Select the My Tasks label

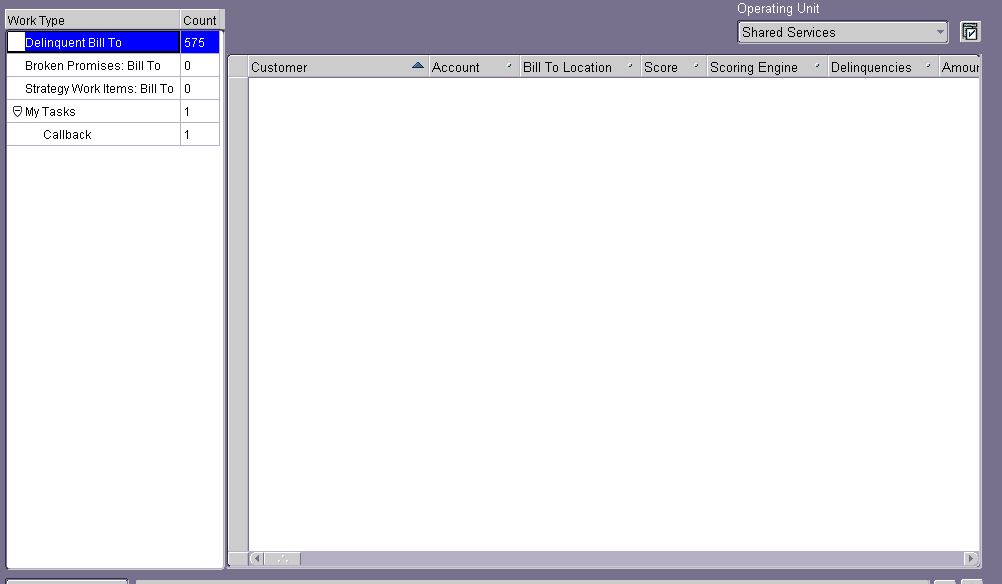click(x=50, y=112)
